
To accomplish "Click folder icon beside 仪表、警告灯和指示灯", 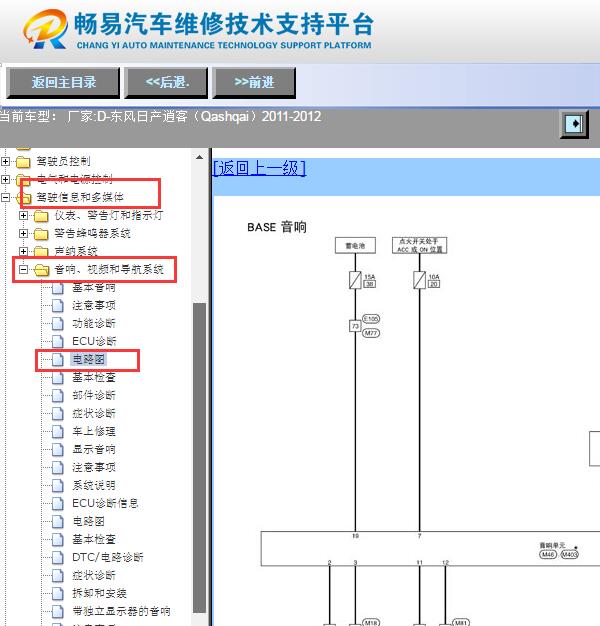I will tap(41, 216).
